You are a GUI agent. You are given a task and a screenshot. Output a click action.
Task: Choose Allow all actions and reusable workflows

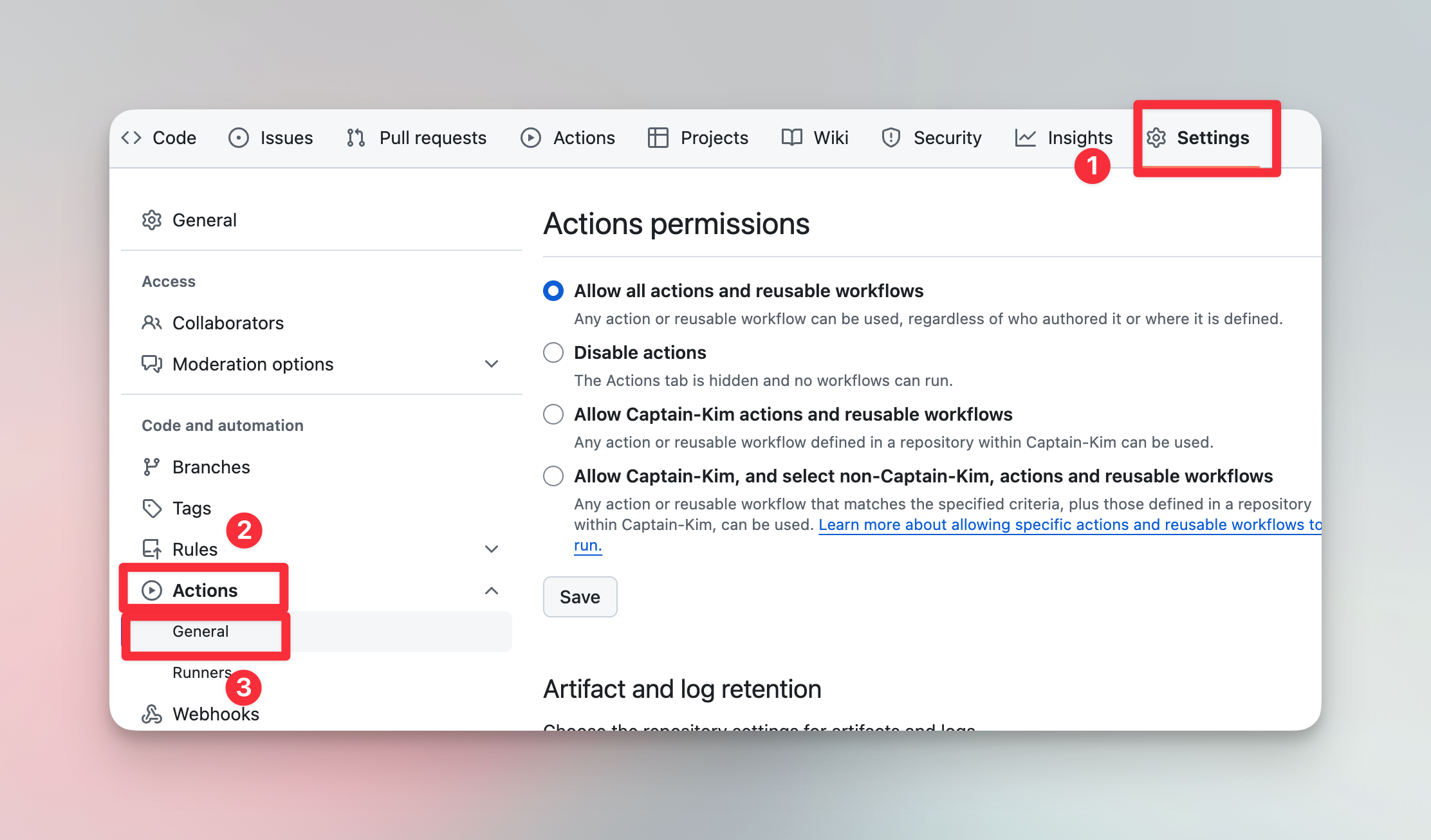(x=553, y=291)
